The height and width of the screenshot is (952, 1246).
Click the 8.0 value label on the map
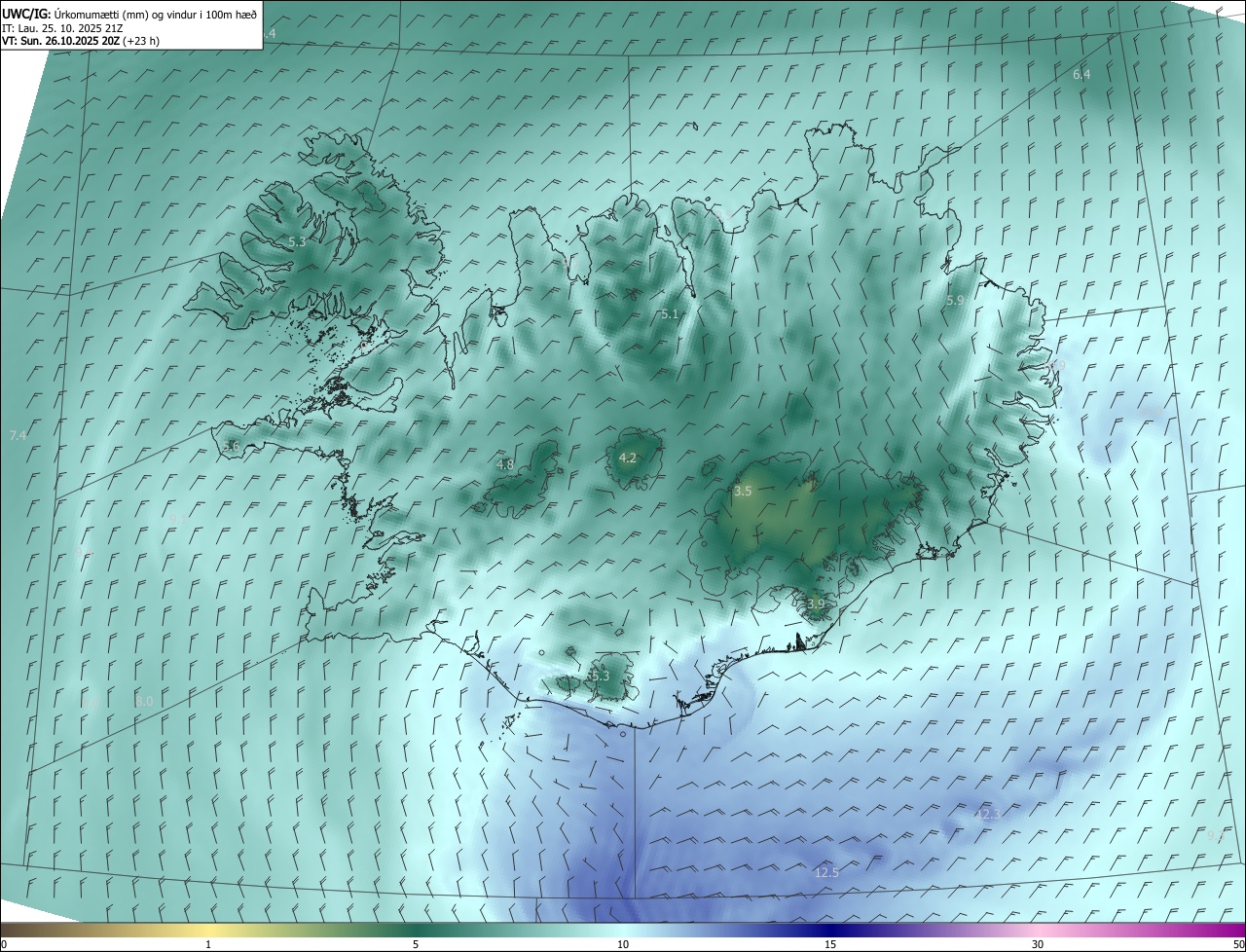(x=144, y=701)
